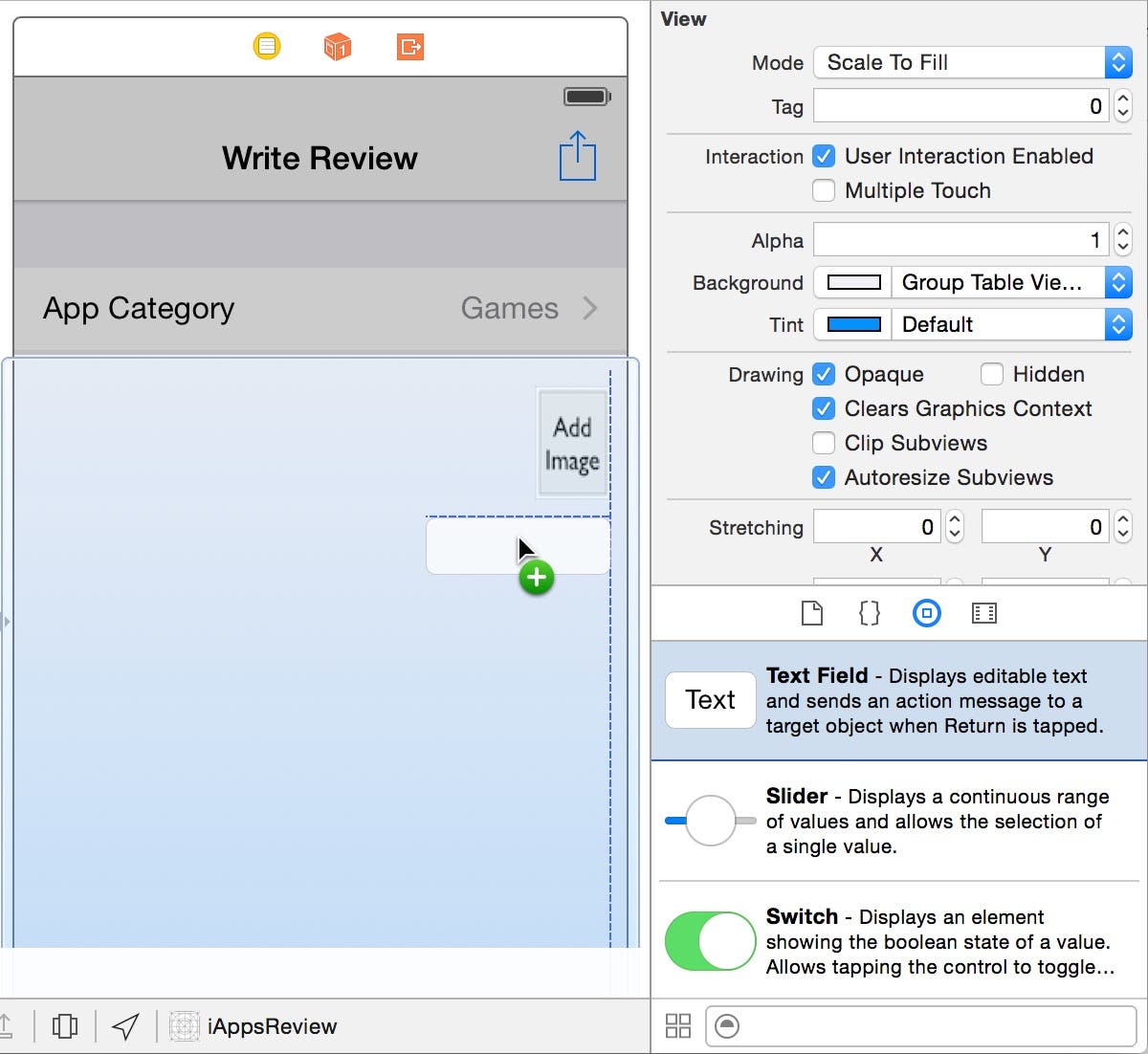Select the orange First Responder cube icon
This screenshot has height=1054, width=1148.
[x=338, y=46]
